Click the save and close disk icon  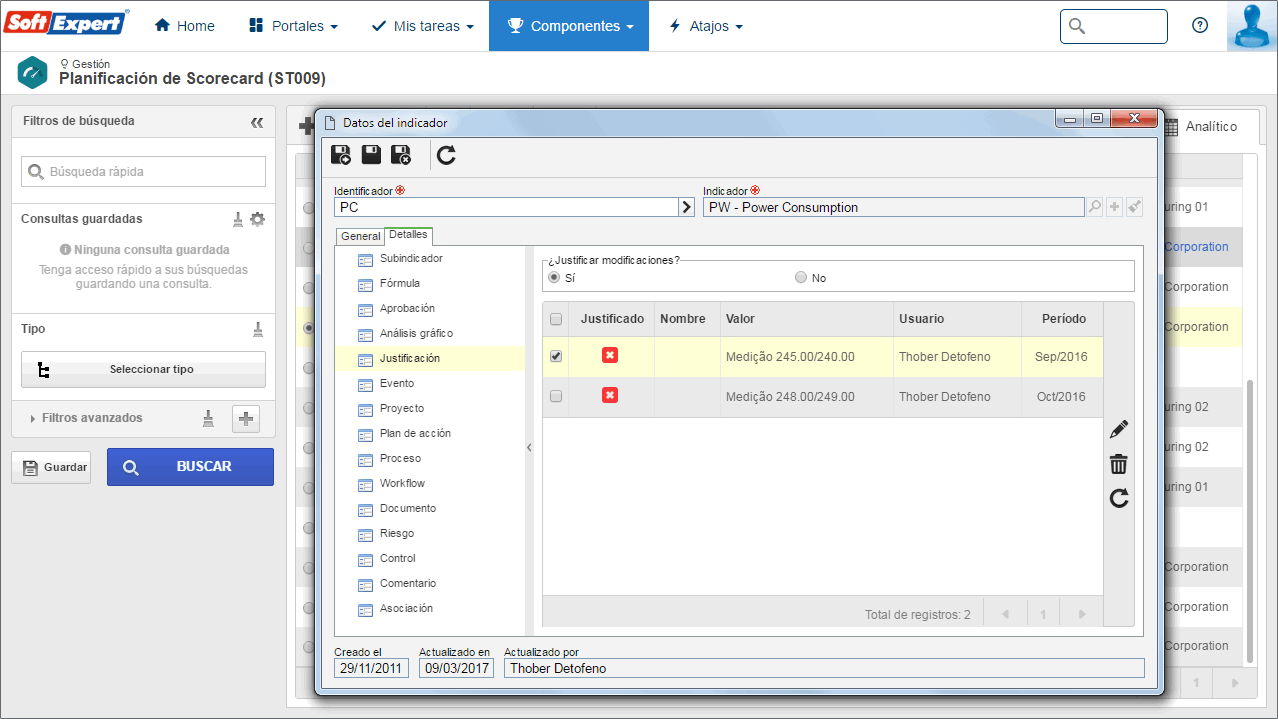click(401, 155)
